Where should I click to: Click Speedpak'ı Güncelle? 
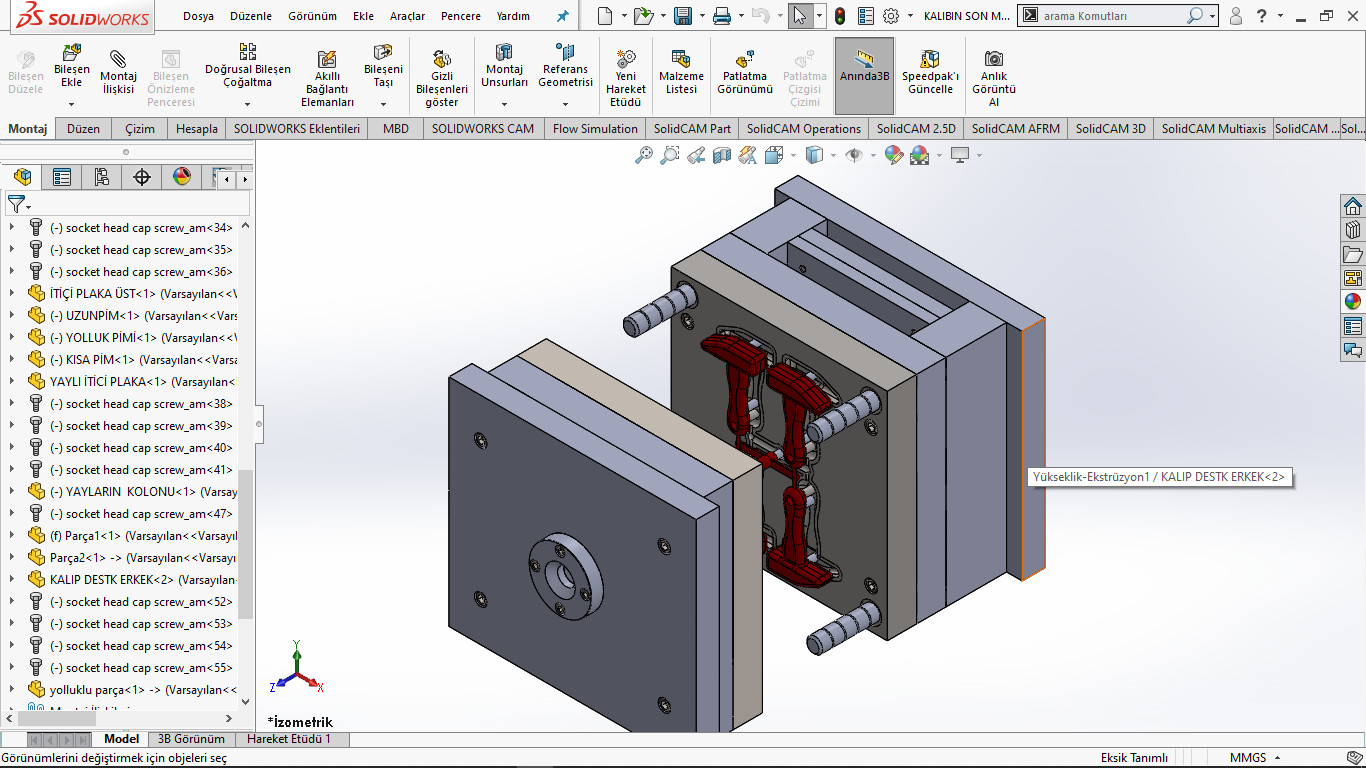tap(930, 73)
